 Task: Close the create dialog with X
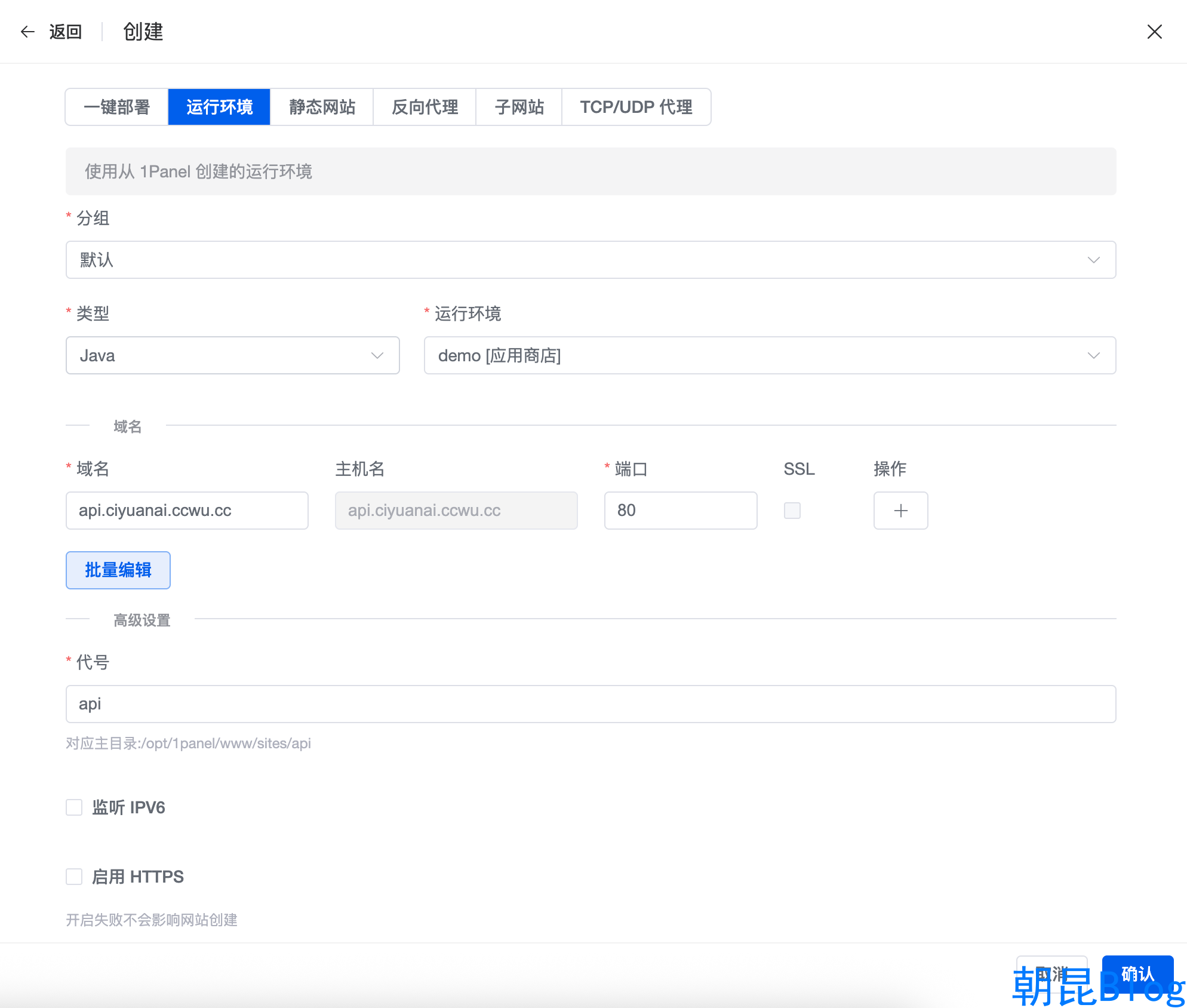(1155, 32)
